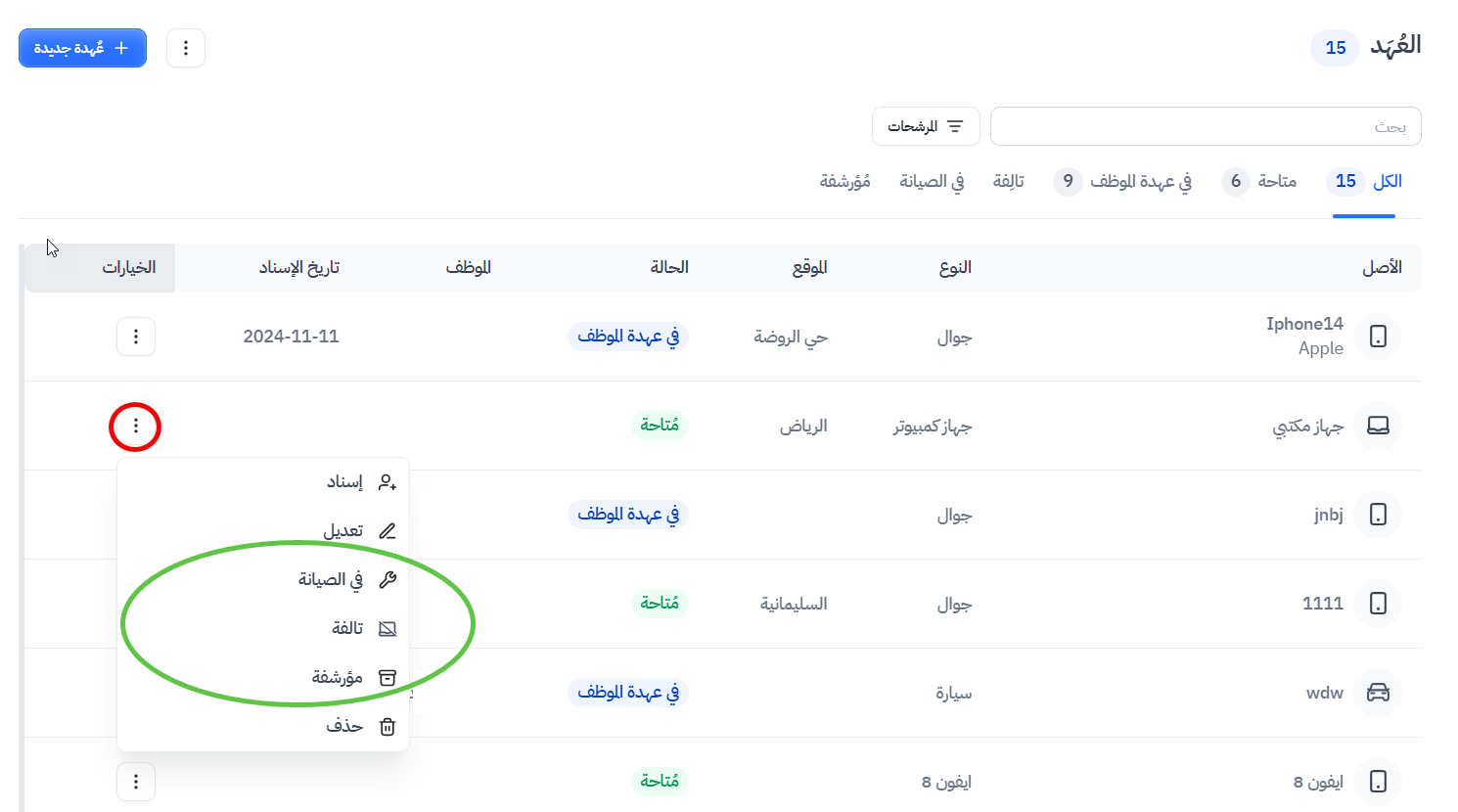
Task: Click the laptop icon beside جهاز مكتبي
Action: [1378, 426]
